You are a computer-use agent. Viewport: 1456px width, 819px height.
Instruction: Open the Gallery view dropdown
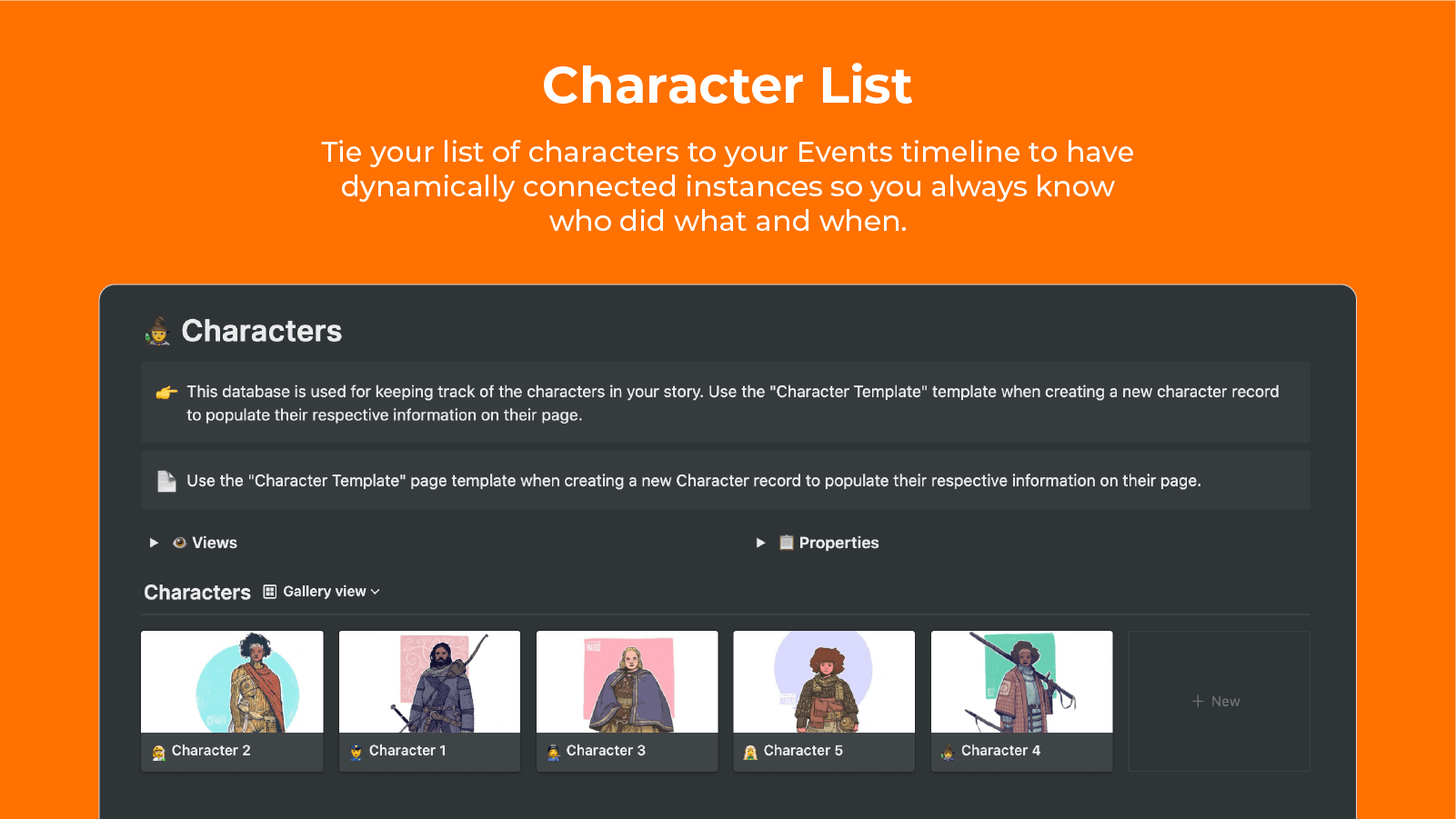[x=331, y=592]
